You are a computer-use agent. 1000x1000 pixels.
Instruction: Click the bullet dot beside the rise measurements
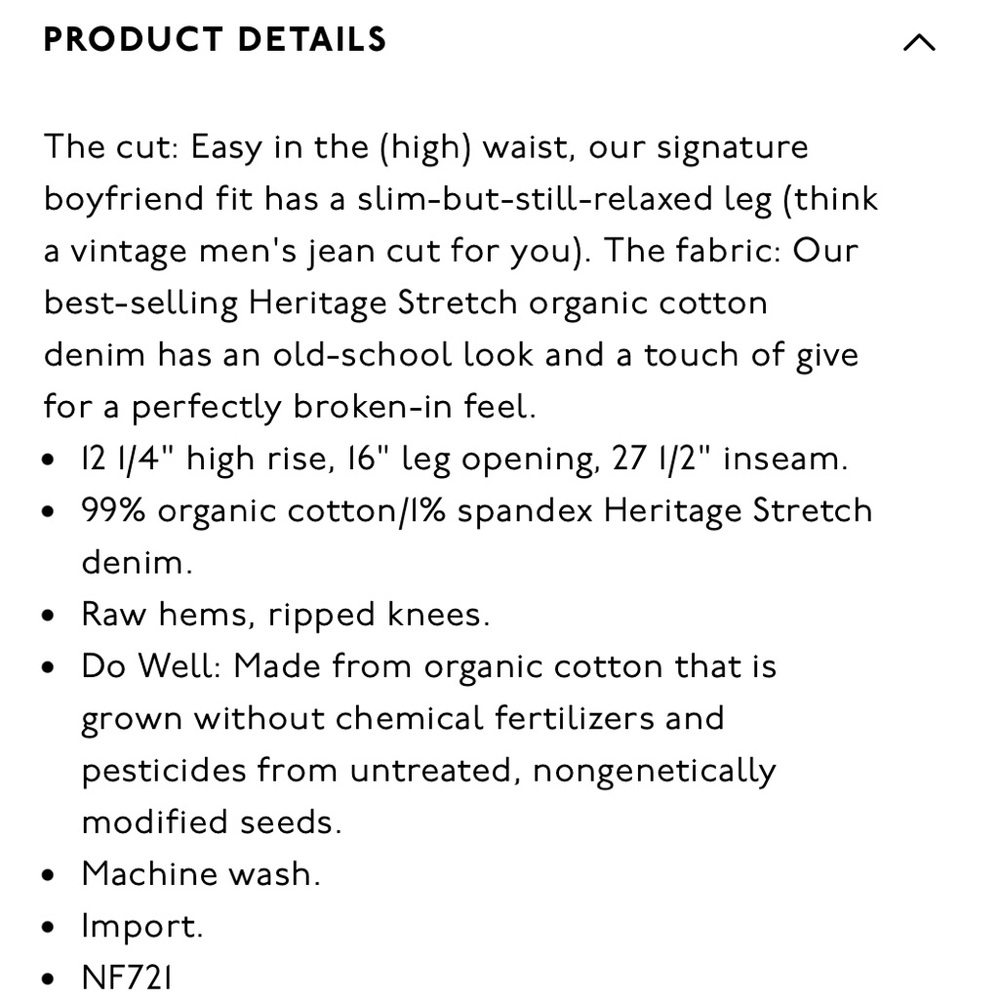coord(48,459)
